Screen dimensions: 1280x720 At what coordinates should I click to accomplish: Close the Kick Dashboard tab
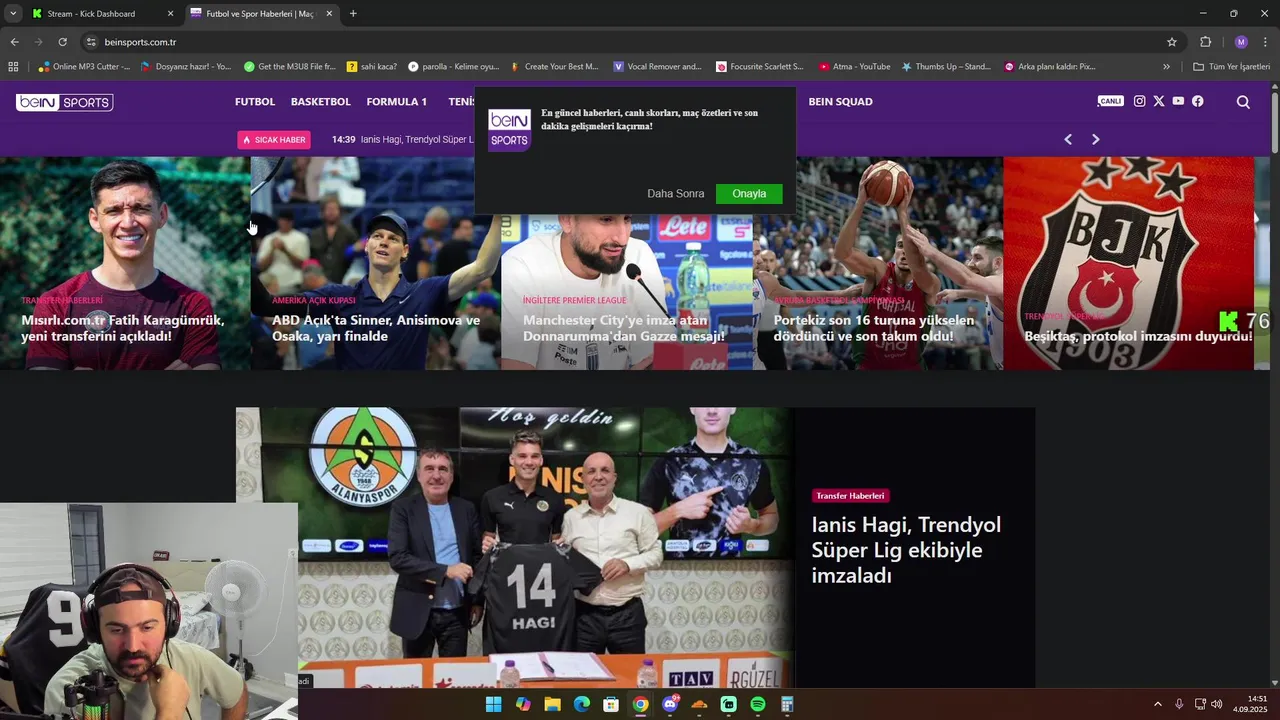pyautogui.click(x=170, y=14)
